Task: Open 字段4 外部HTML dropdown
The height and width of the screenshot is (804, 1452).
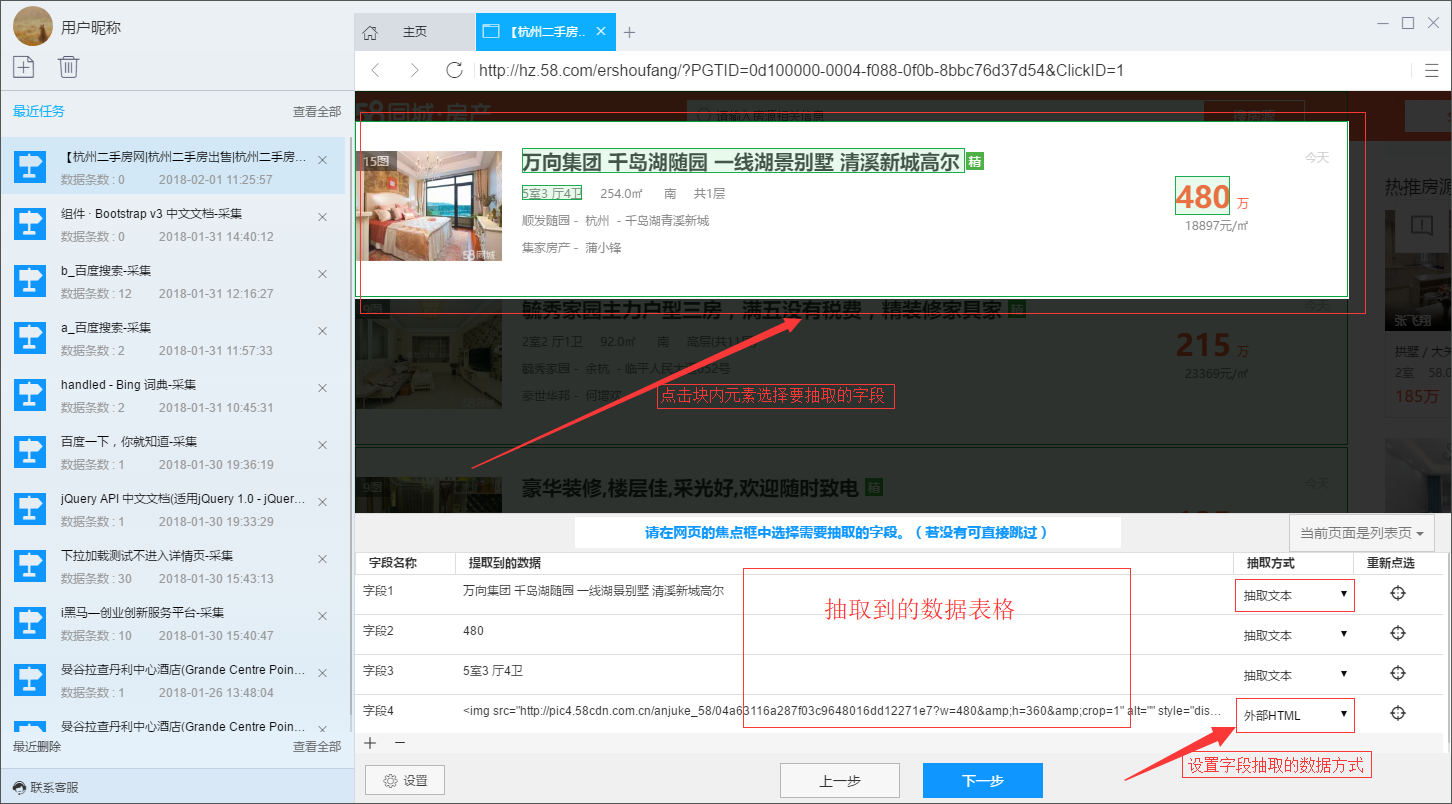Action: 1295,714
